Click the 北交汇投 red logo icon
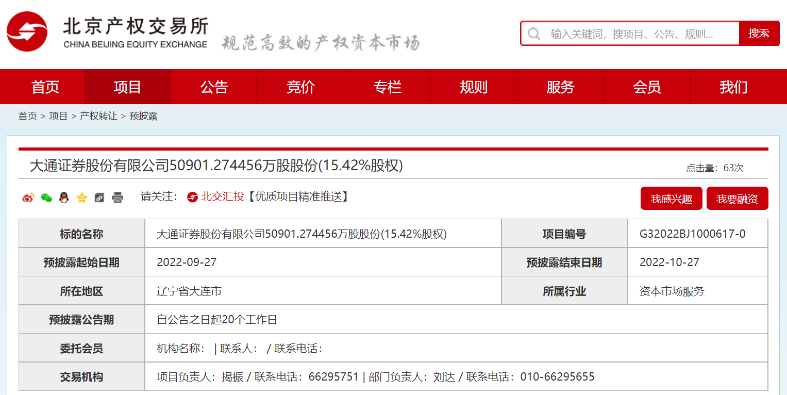 pyautogui.click(x=192, y=197)
